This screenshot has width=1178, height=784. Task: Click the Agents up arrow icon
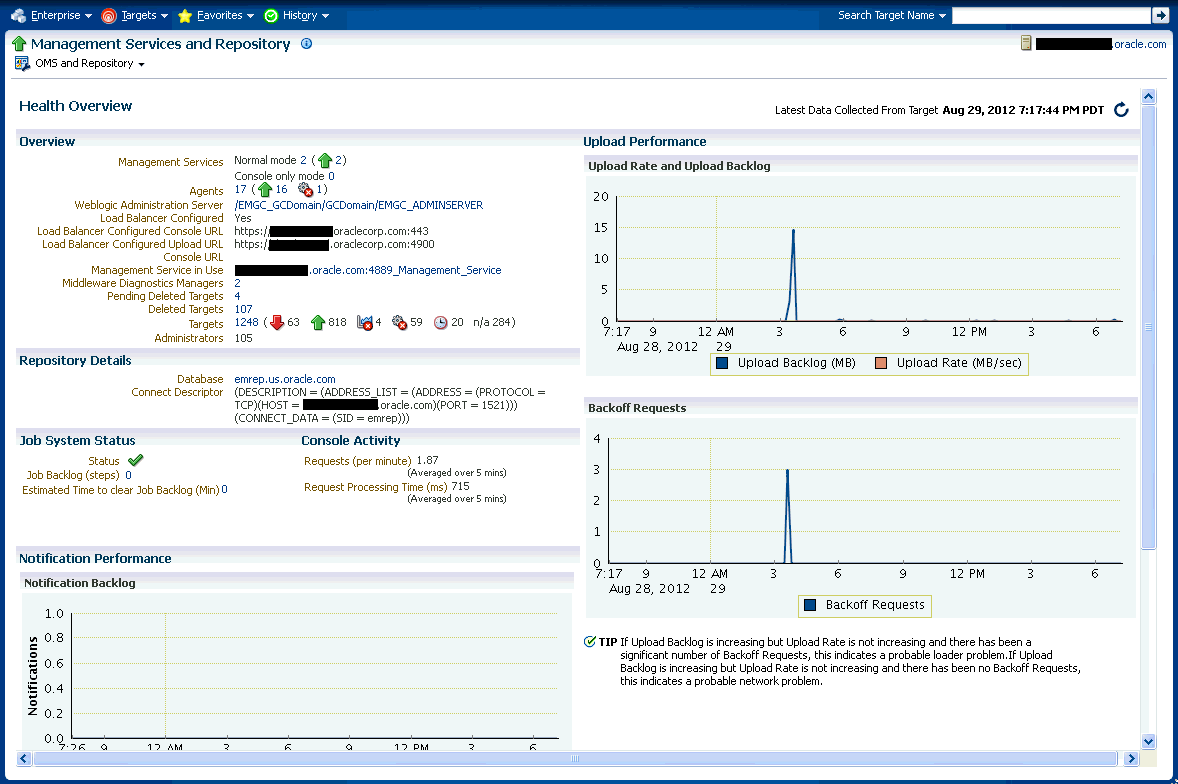[264, 190]
